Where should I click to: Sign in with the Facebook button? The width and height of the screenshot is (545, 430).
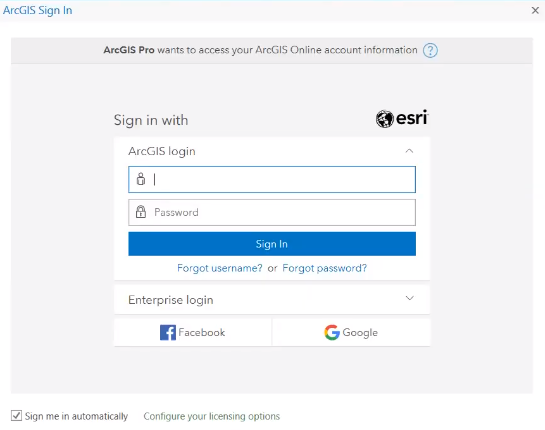point(193,333)
